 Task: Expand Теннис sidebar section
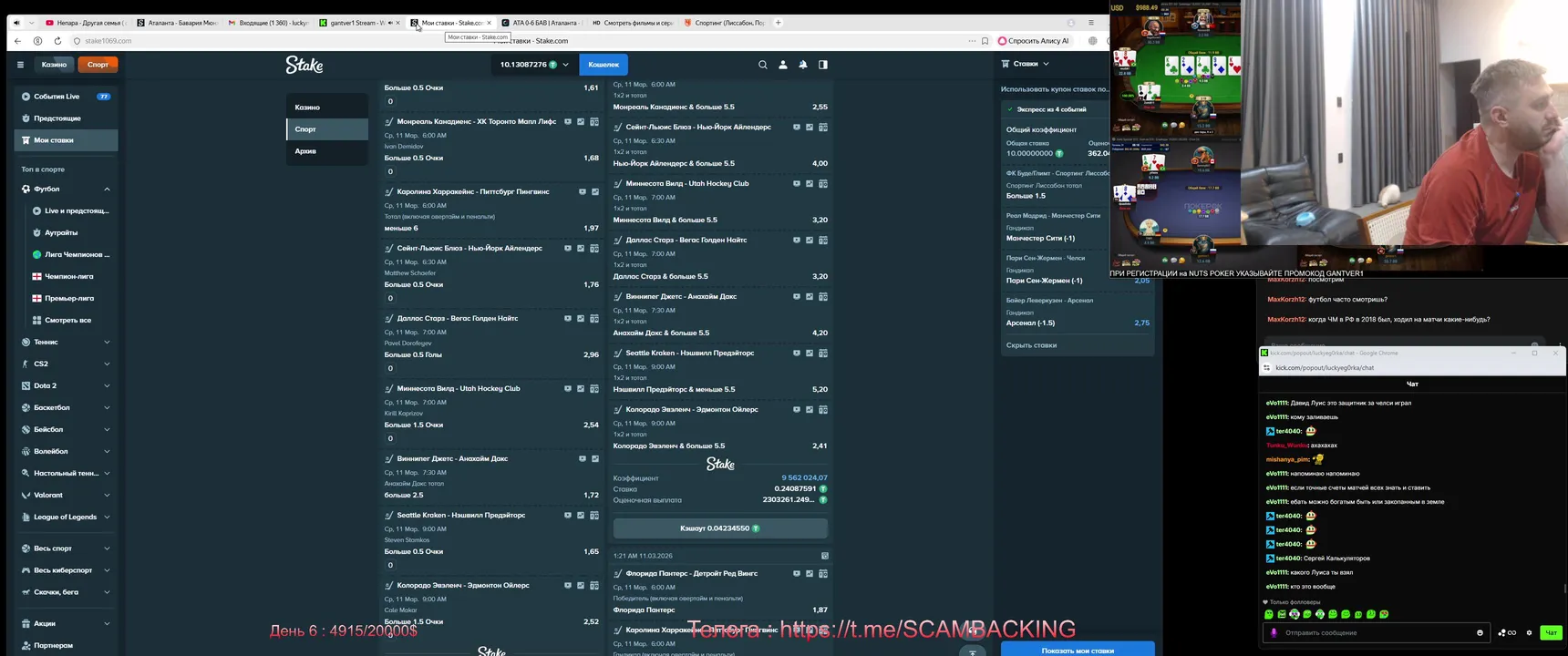coord(107,342)
